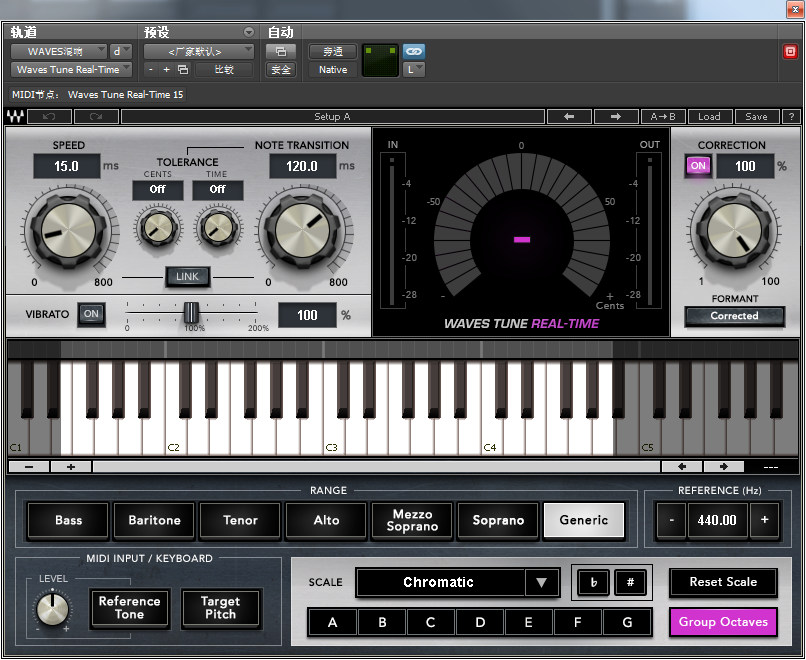This screenshot has width=806, height=660.
Task: Select the Tenor range
Action: (240, 520)
